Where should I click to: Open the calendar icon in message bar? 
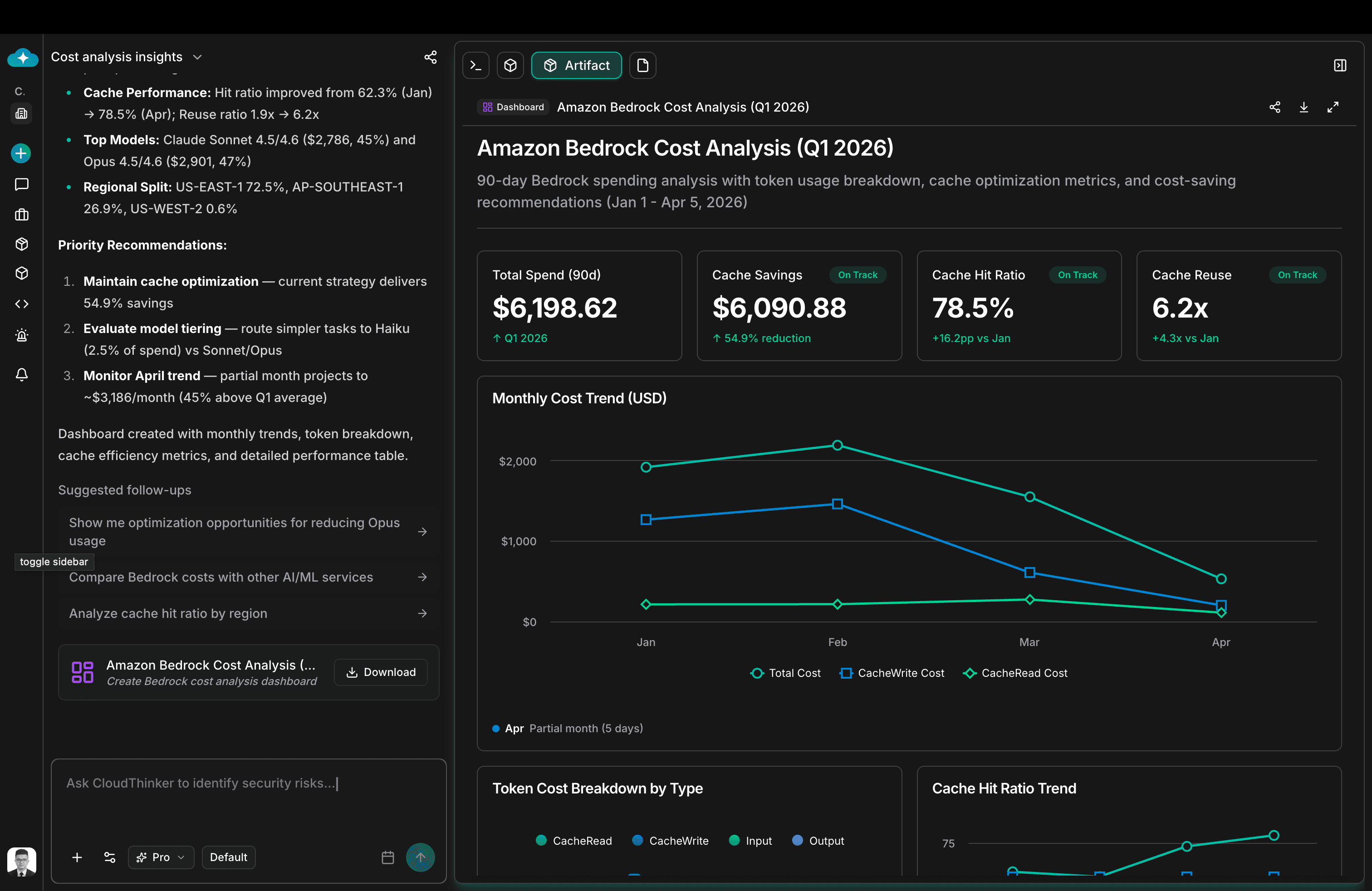[x=387, y=857]
